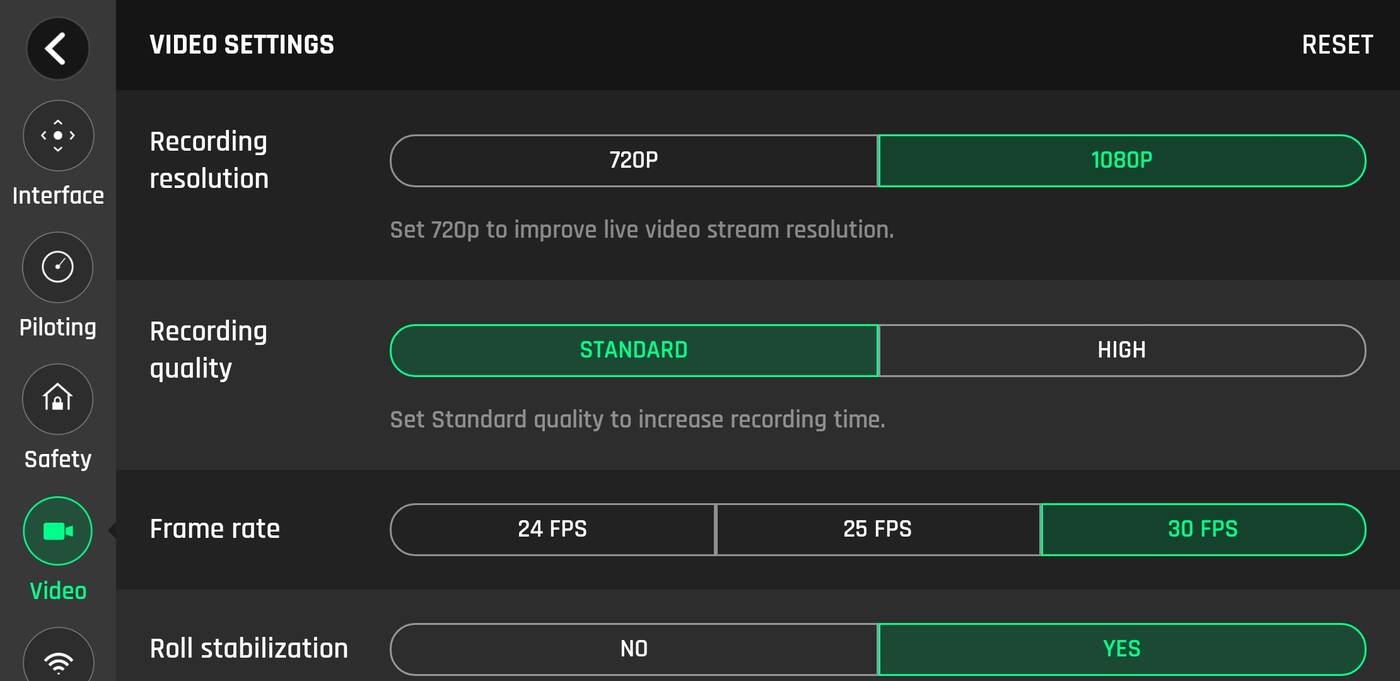This screenshot has width=1400, height=681.
Task: Open the Interface settings icon
Action: 58,135
